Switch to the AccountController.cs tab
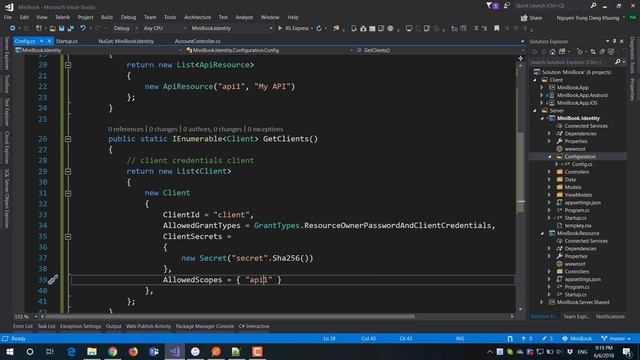Viewport: 640px width, 360px height. click(x=198, y=41)
